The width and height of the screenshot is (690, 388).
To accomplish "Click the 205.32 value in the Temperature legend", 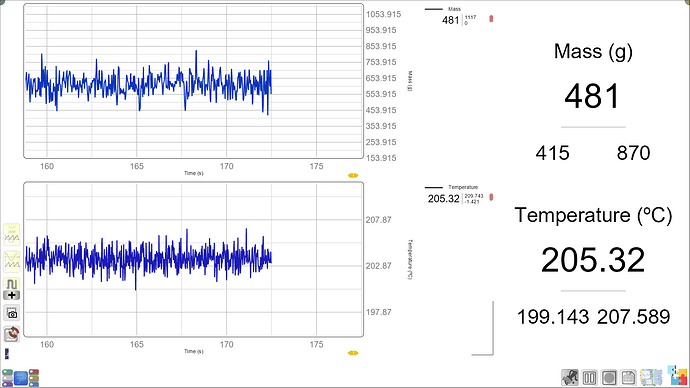I will pos(444,198).
